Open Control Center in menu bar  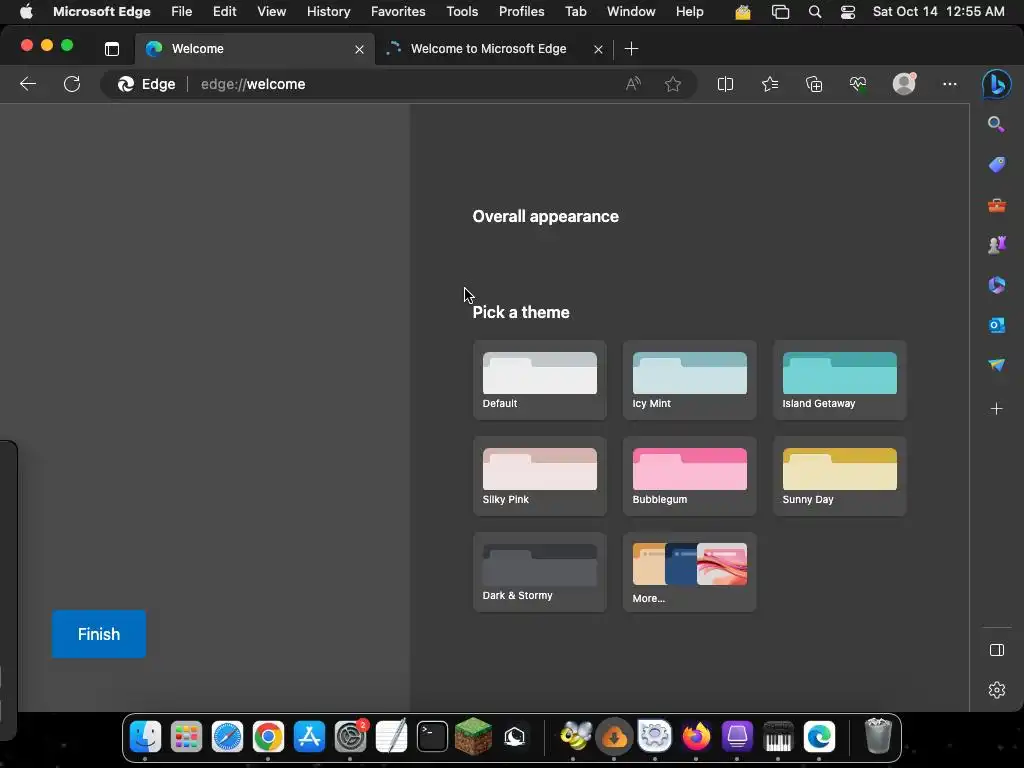848,12
